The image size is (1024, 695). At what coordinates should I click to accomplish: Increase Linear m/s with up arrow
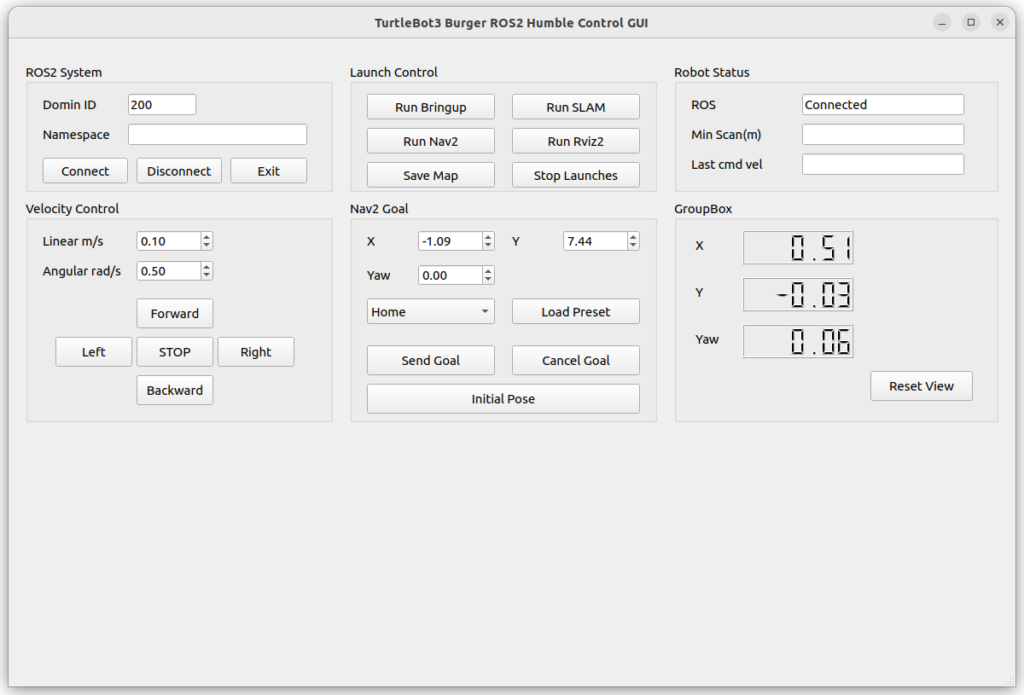pos(206,236)
